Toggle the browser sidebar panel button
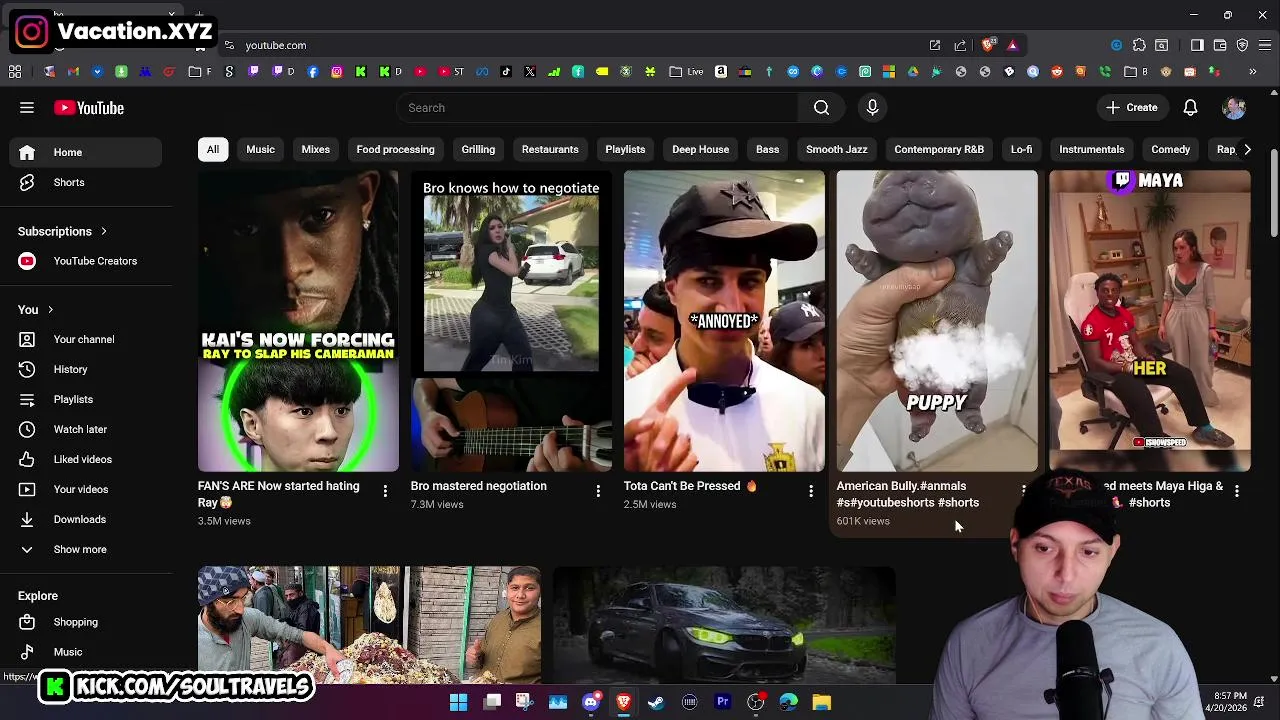 point(1197,45)
